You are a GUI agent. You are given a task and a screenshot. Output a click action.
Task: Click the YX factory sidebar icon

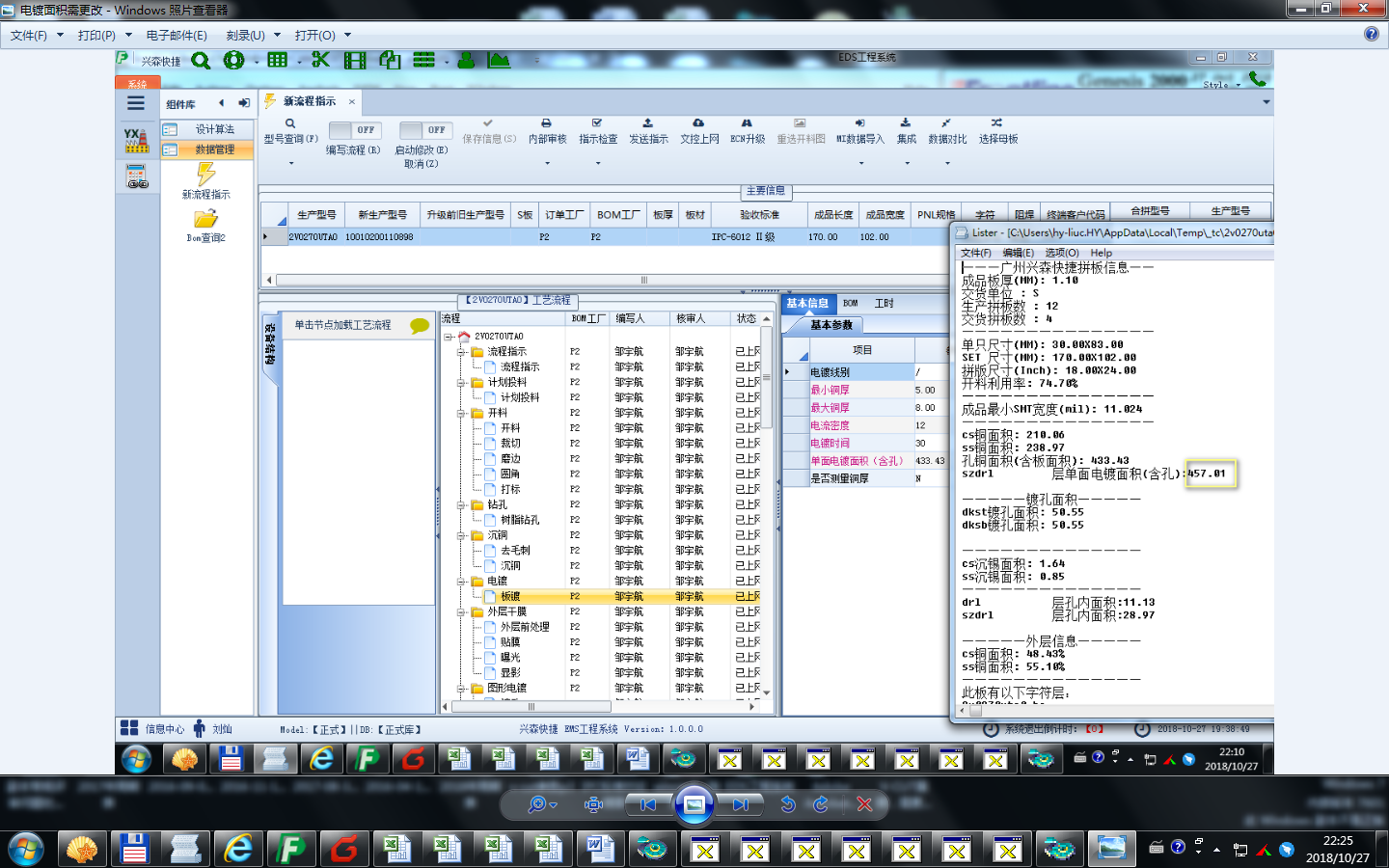click(x=136, y=141)
